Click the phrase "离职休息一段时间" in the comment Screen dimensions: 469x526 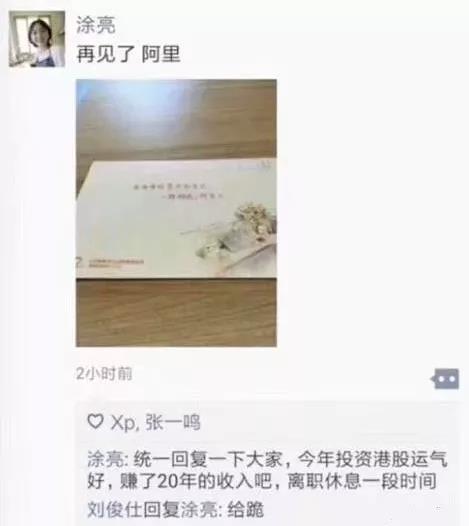pyautogui.click(x=362, y=481)
